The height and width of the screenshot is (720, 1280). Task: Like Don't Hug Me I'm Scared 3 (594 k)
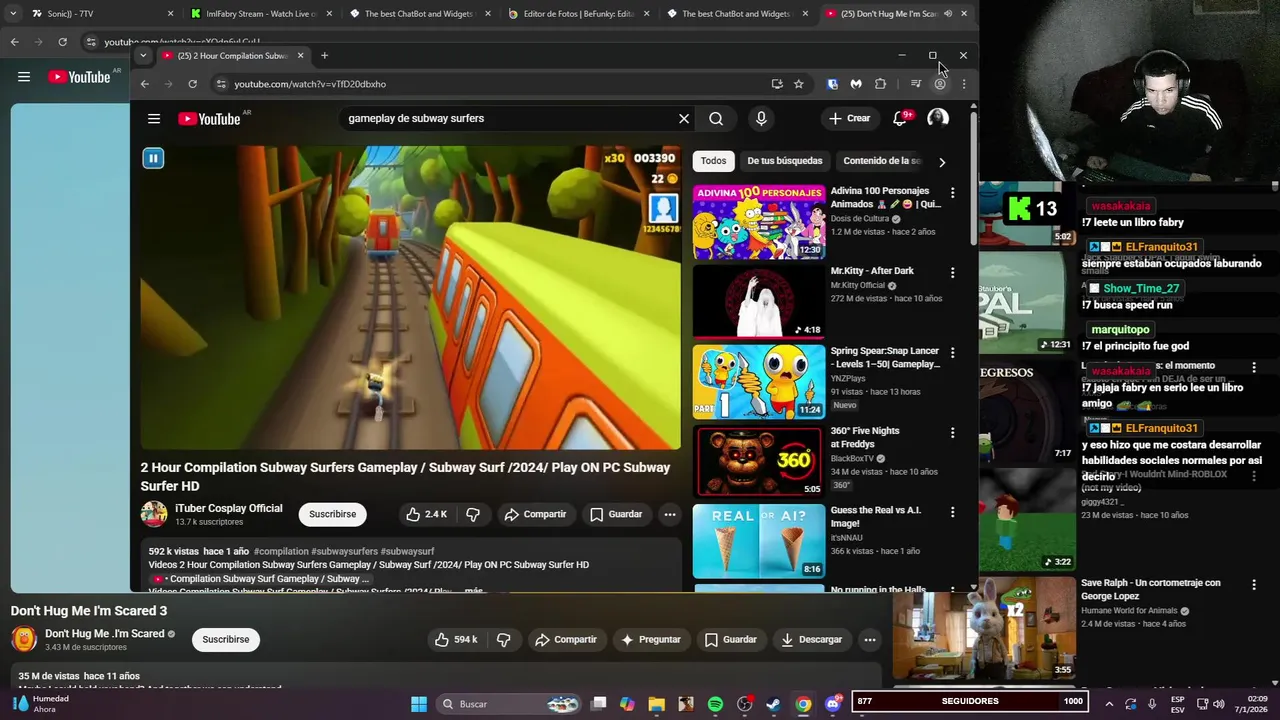point(455,639)
